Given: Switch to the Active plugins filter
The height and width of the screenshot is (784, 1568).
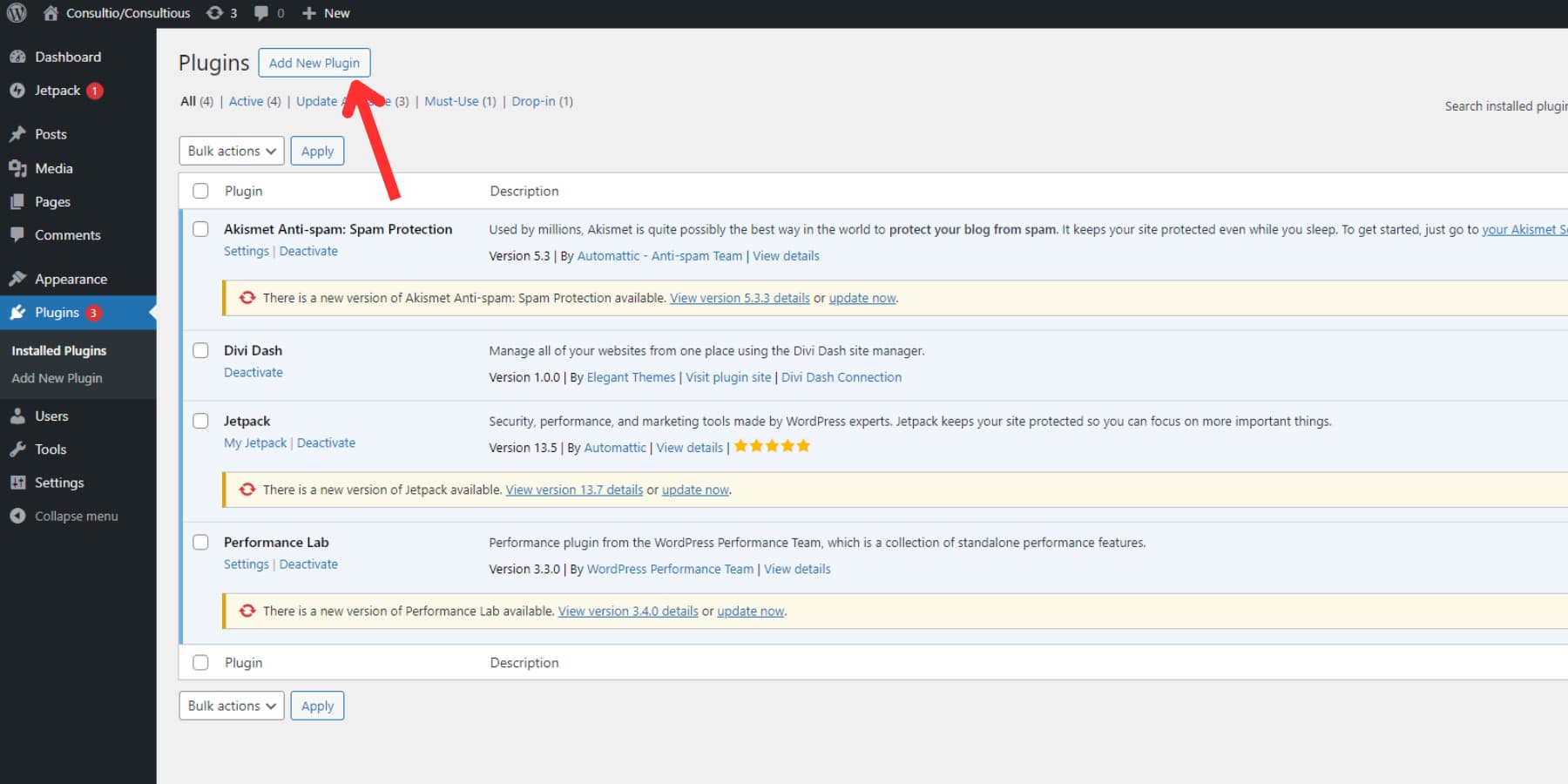Looking at the screenshot, I should (247, 100).
